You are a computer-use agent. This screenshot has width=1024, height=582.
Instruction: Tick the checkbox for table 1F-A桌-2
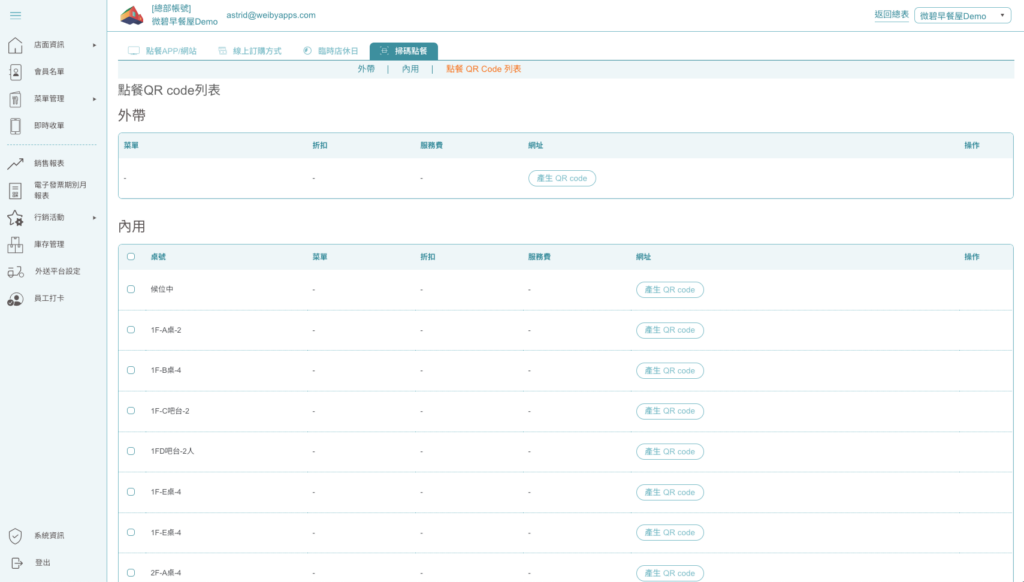pyautogui.click(x=131, y=330)
